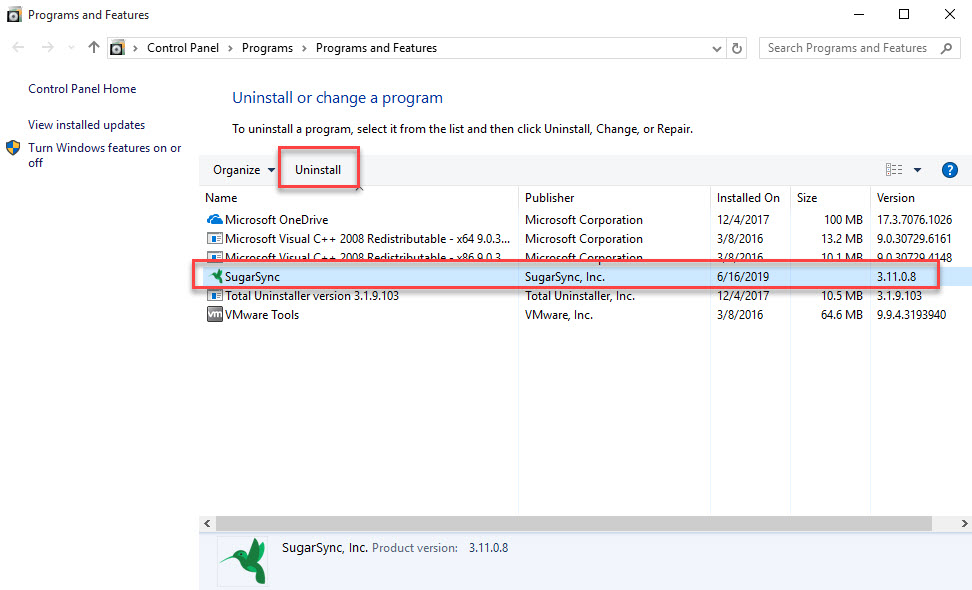This screenshot has width=972, height=590.
Task: Click the 100 MB size cell
Action: (843, 219)
